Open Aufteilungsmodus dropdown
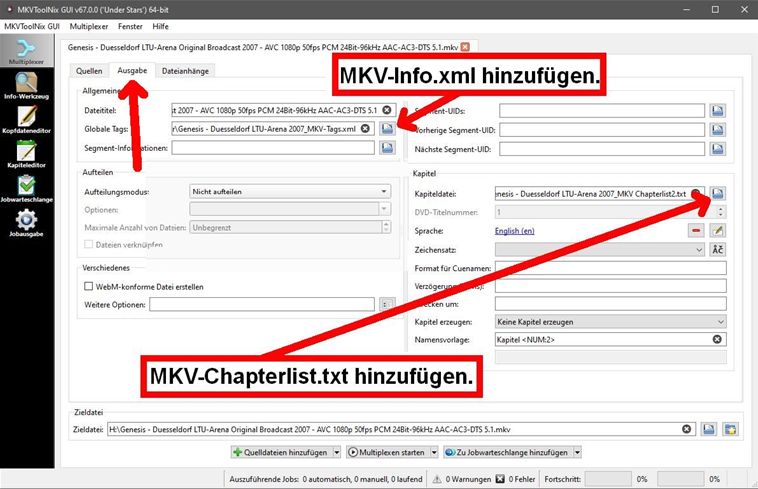758x489 pixels. point(290,191)
